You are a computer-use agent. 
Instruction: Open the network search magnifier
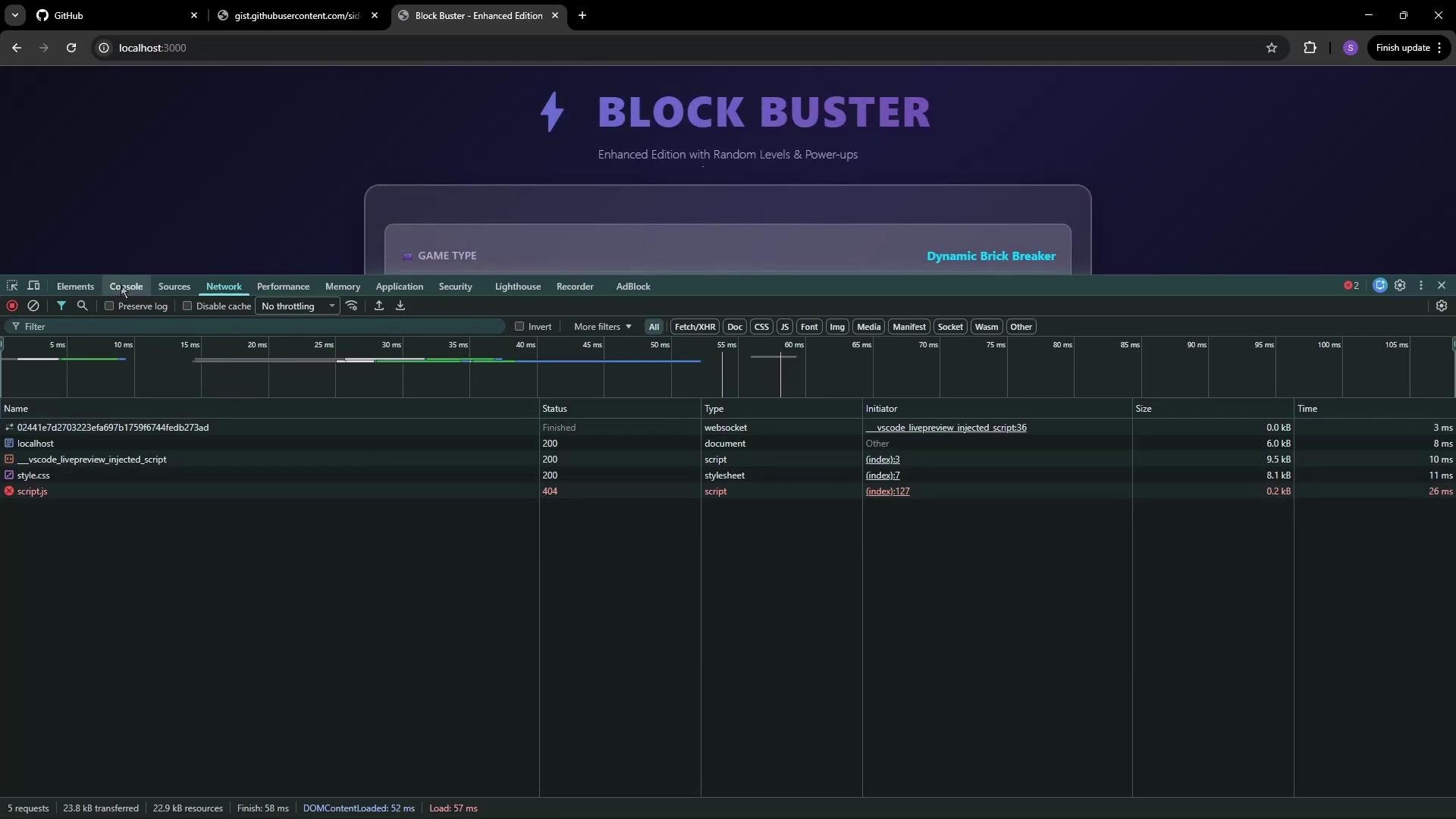[x=83, y=306]
